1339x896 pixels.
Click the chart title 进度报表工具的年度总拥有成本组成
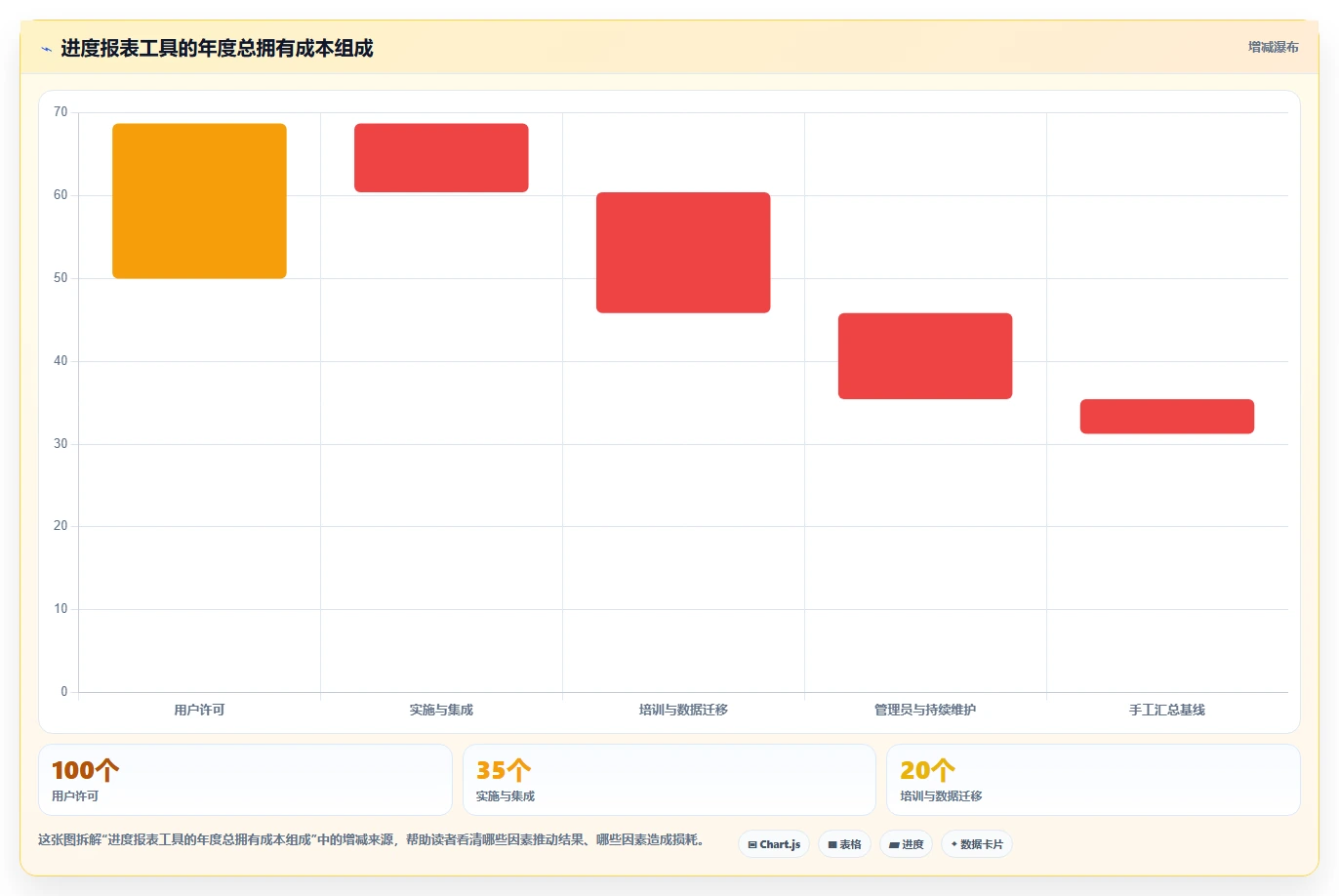tap(217, 49)
